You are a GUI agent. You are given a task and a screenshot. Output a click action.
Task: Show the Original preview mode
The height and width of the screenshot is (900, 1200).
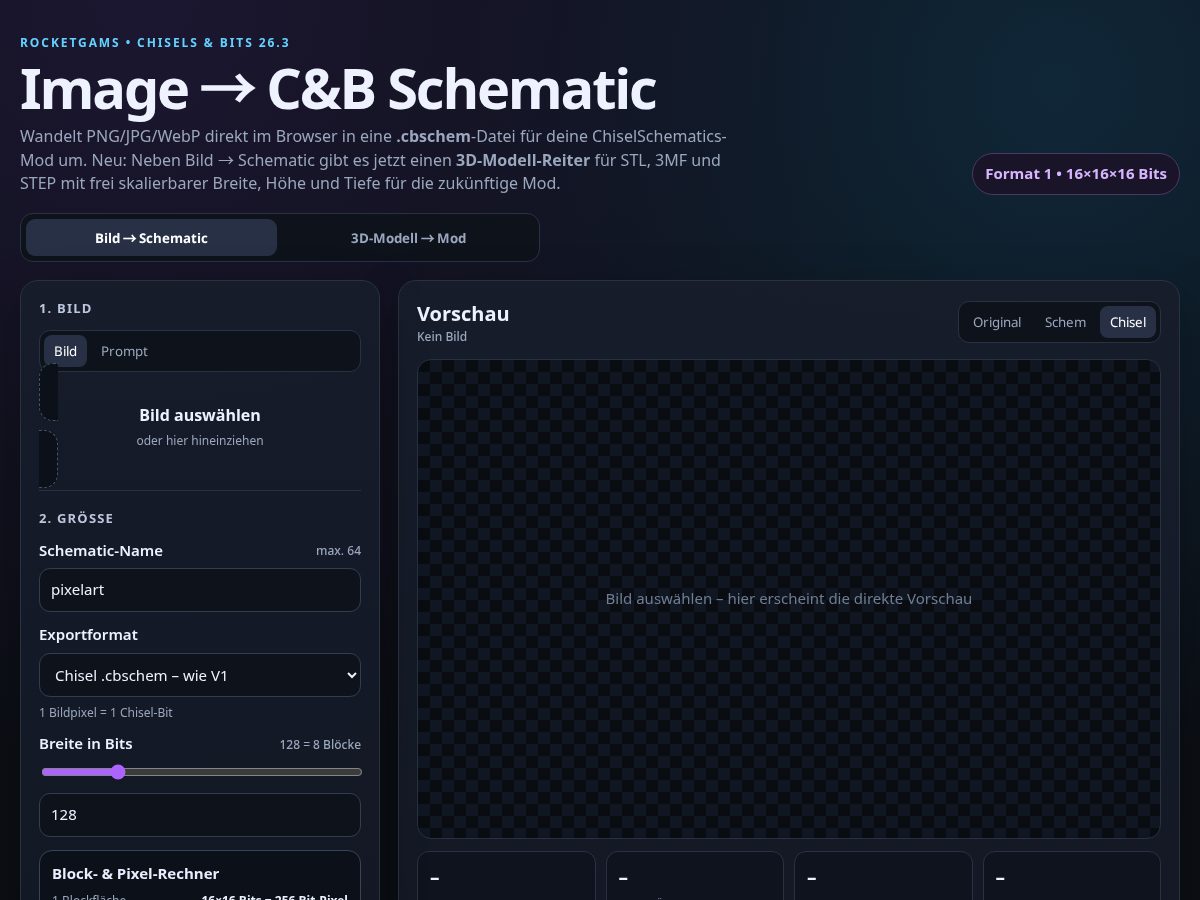[x=997, y=322]
